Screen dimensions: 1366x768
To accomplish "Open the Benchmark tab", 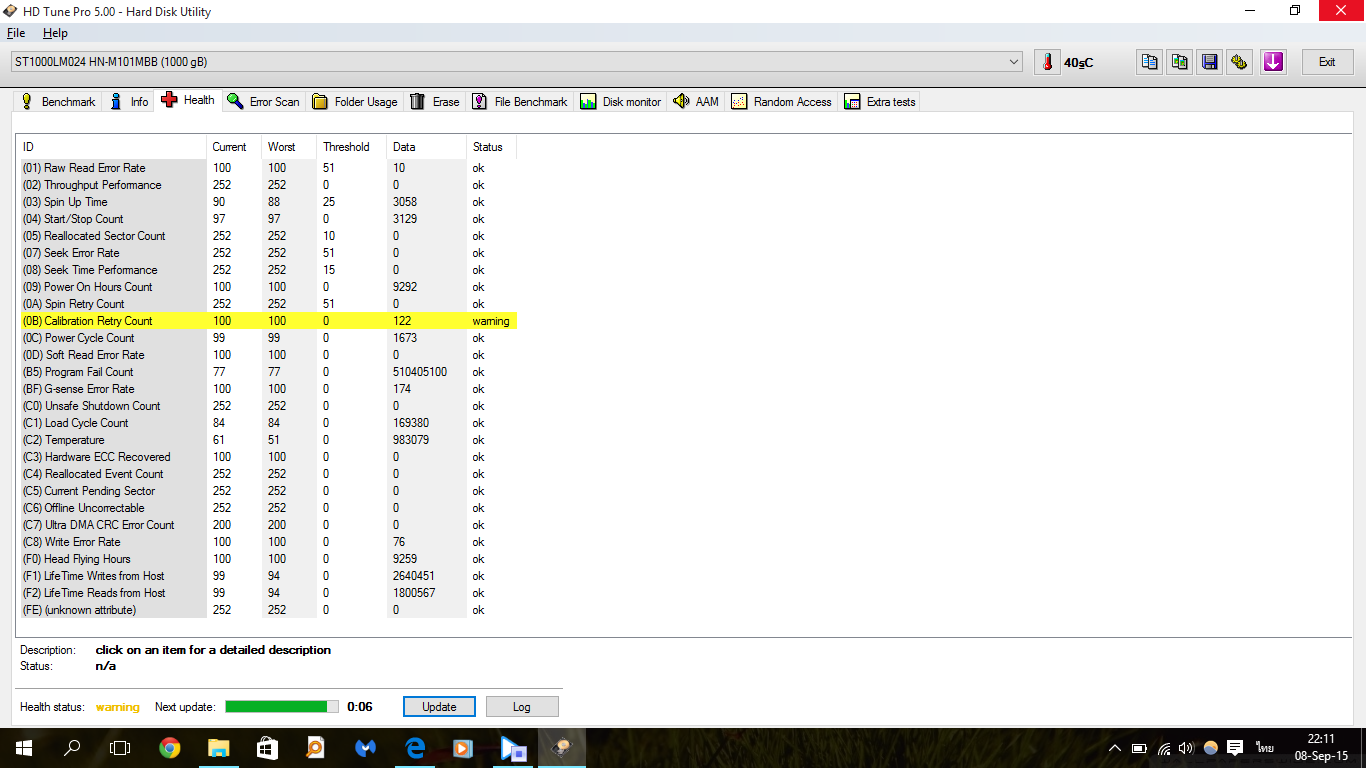I will coord(58,101).
